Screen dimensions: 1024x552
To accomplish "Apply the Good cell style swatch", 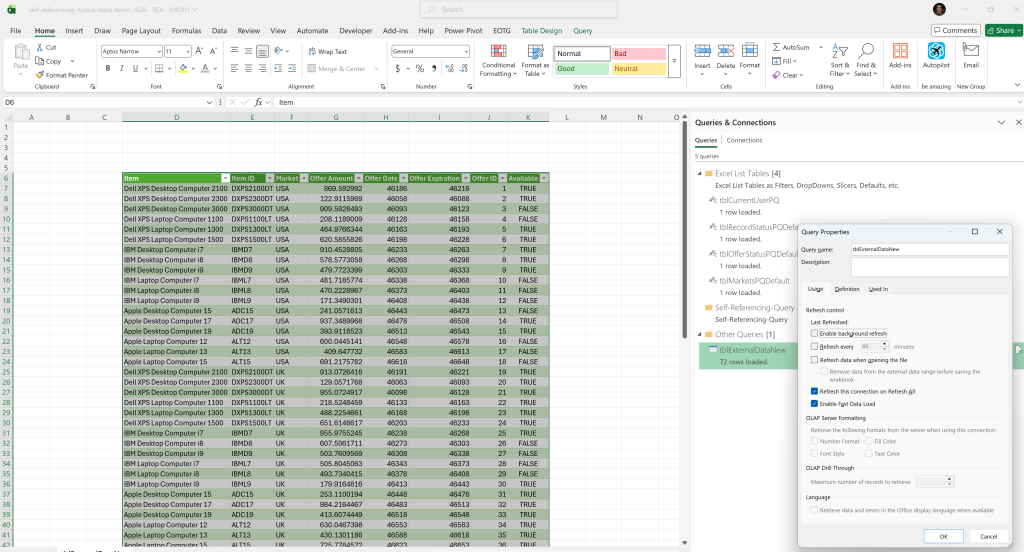I will (582, 69).
